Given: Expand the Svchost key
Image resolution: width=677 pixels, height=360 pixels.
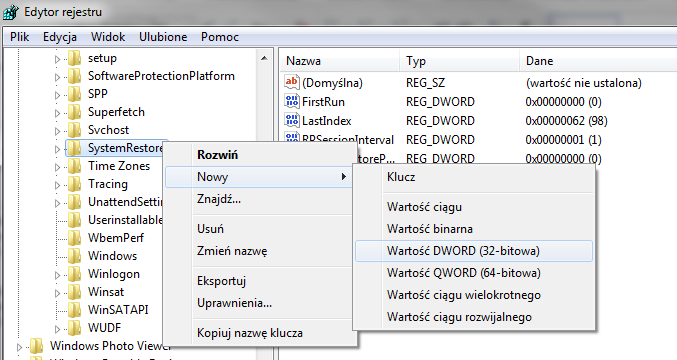Looking at the screenshot, I should pyautogui.click(x=57, y=131).
